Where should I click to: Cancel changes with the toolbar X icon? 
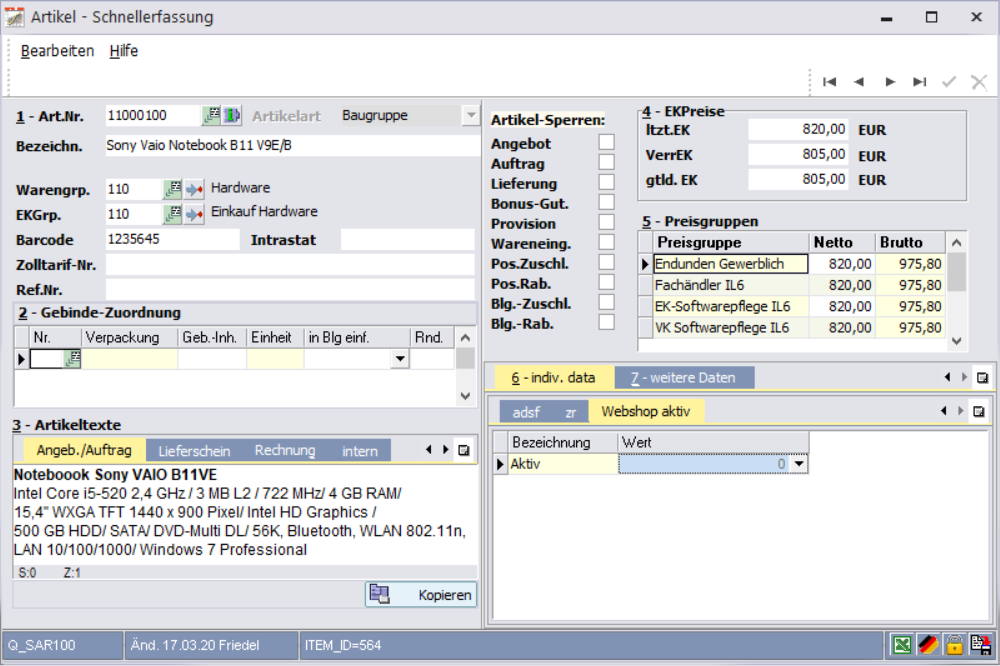point(979,82)
